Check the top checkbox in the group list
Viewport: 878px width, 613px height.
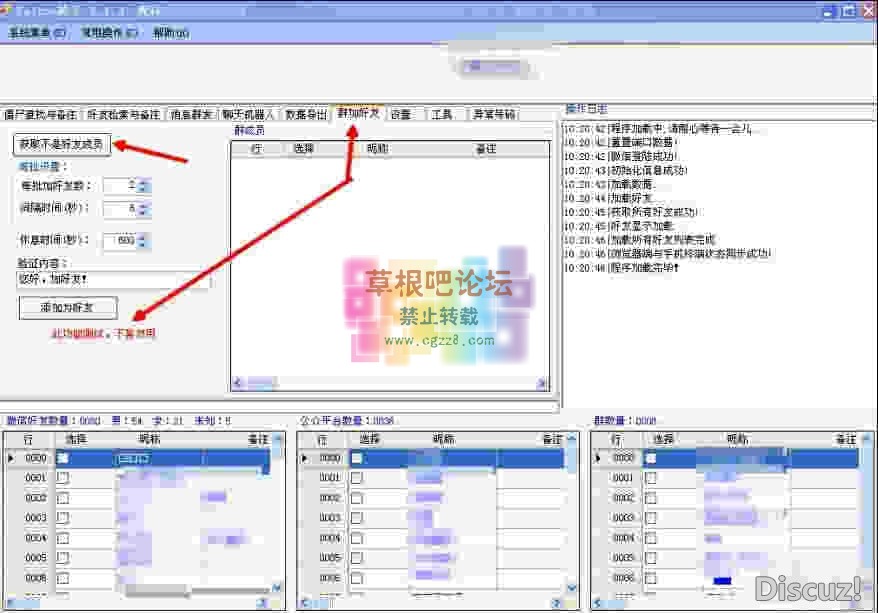(x=652, y=457)
